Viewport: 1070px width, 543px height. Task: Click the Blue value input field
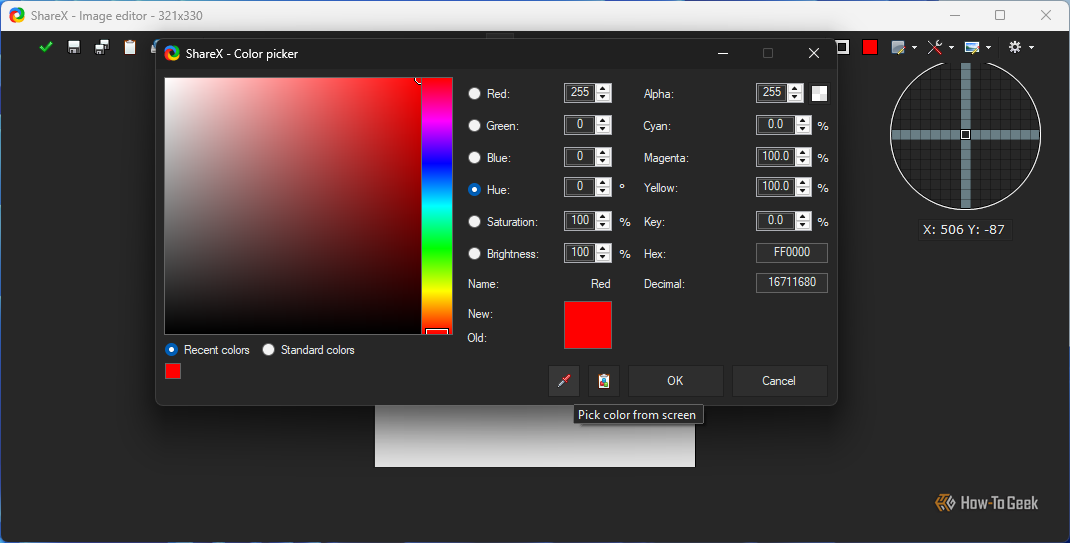(x=580, y=157)
